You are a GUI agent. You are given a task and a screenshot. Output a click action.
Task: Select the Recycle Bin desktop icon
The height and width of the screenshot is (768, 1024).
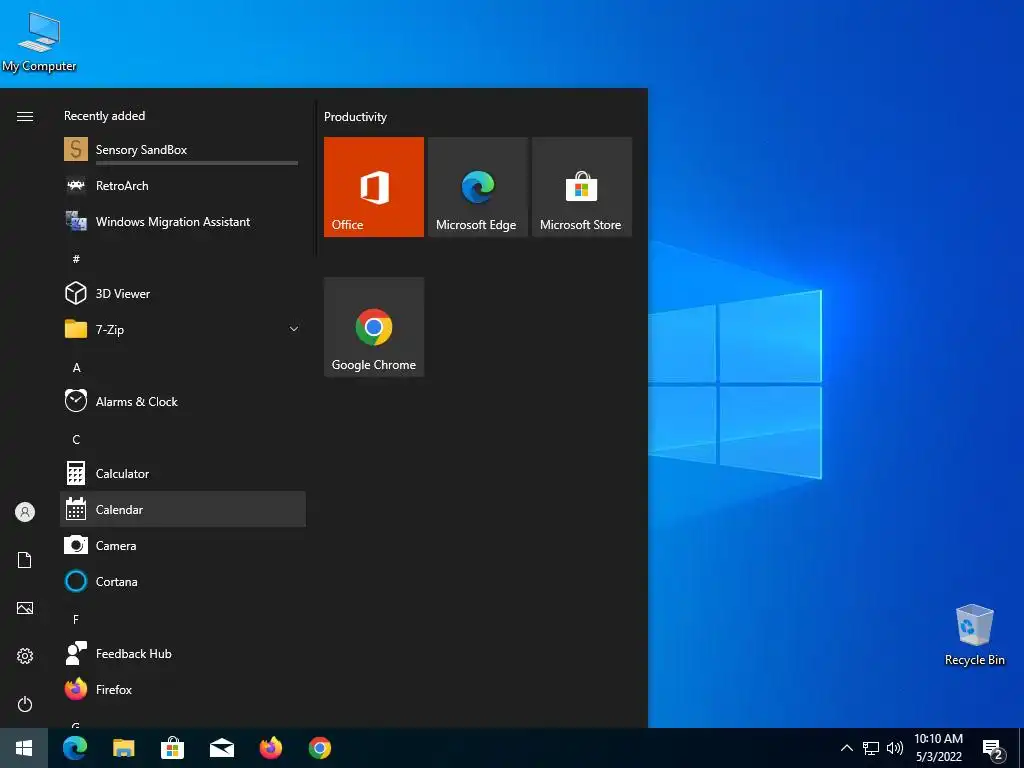click(974, 635)
